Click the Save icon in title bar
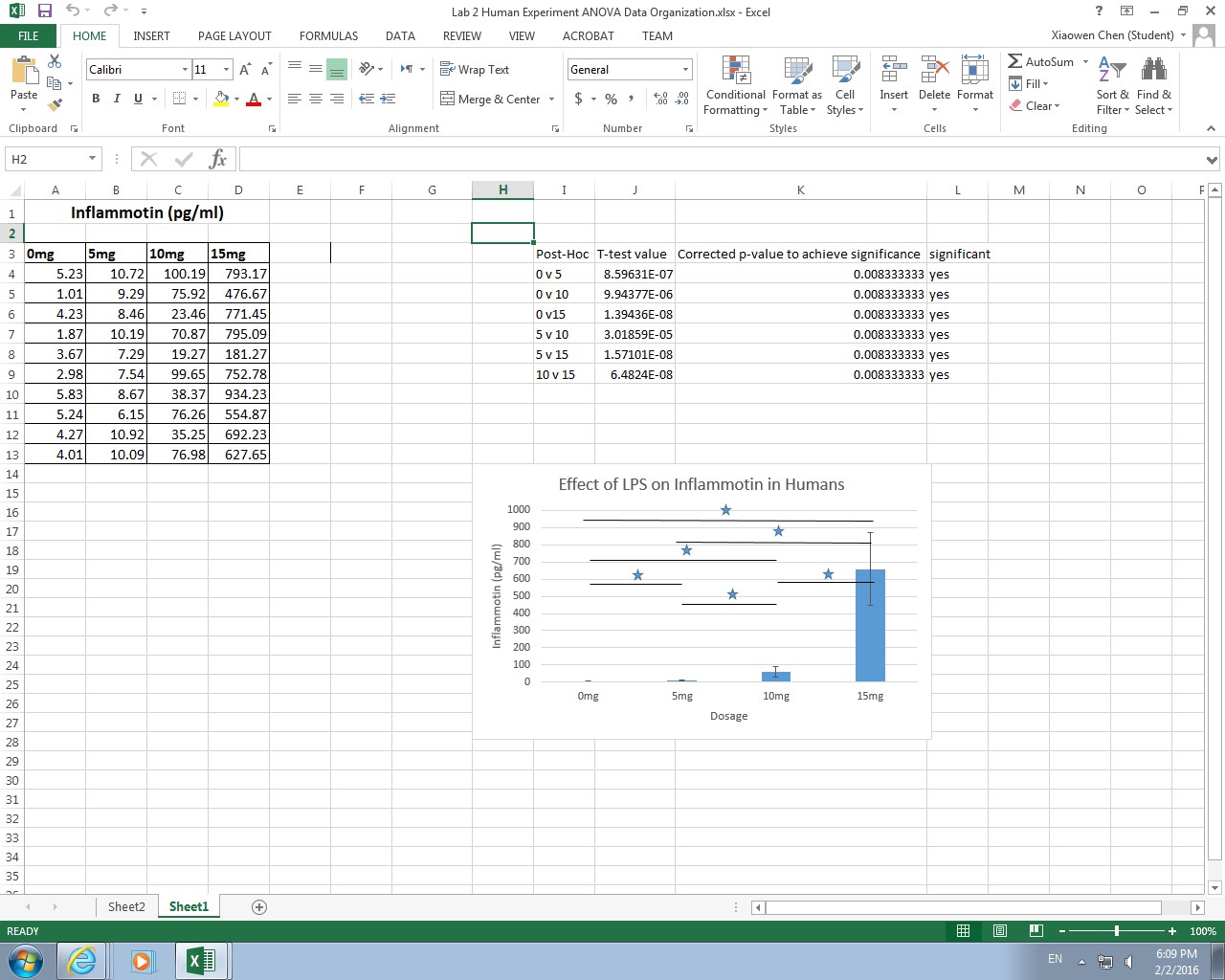Image resolution: width=1225 pixels, height=980 pixels. 44,11
